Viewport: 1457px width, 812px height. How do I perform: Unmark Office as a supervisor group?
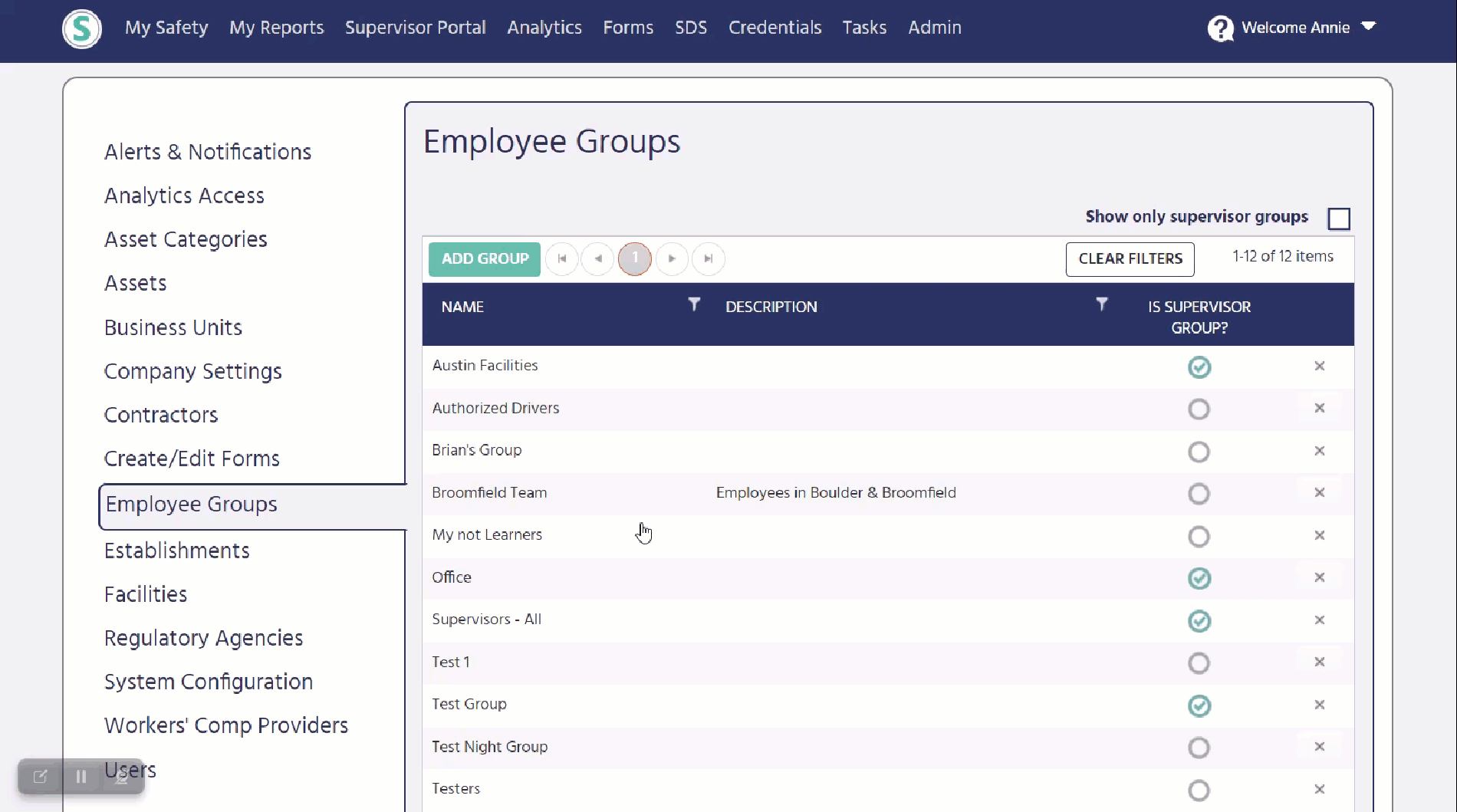1199,578
